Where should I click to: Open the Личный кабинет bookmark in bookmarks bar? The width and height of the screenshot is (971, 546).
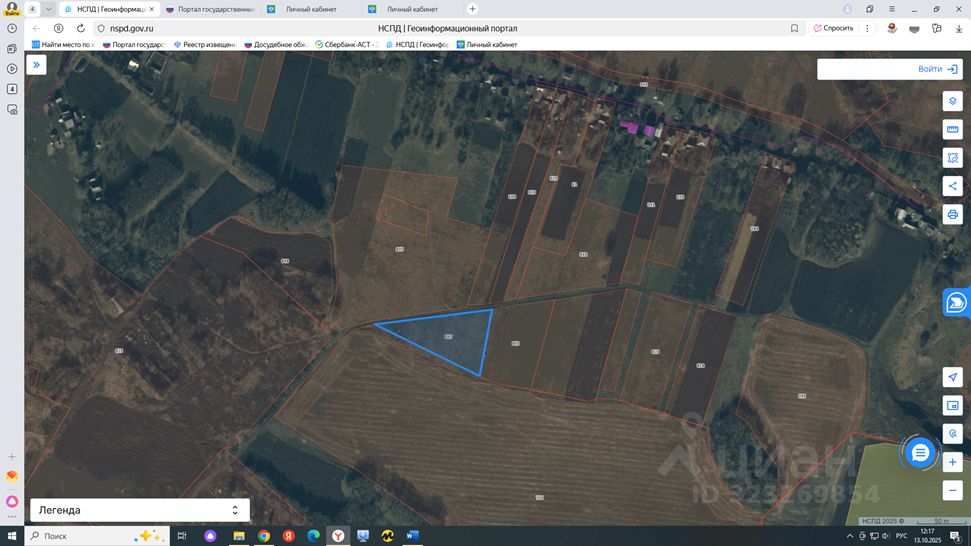tap(487, 45)
